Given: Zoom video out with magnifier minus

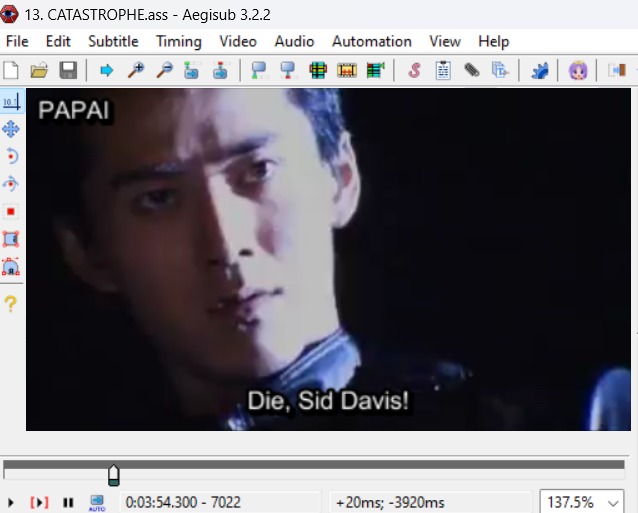Looking at the screenshot, I should tap(165, 70).
